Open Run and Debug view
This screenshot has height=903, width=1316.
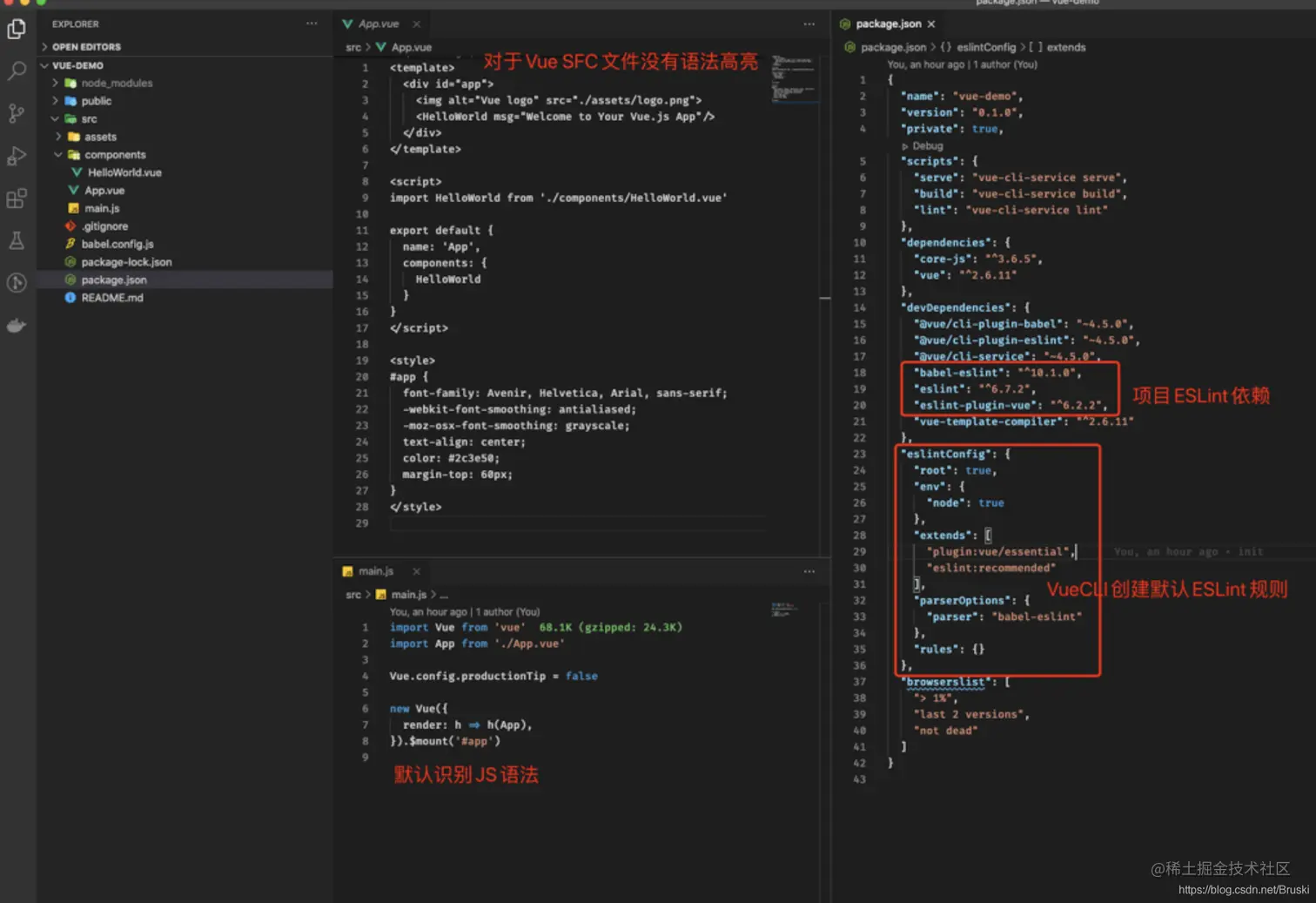17,156
